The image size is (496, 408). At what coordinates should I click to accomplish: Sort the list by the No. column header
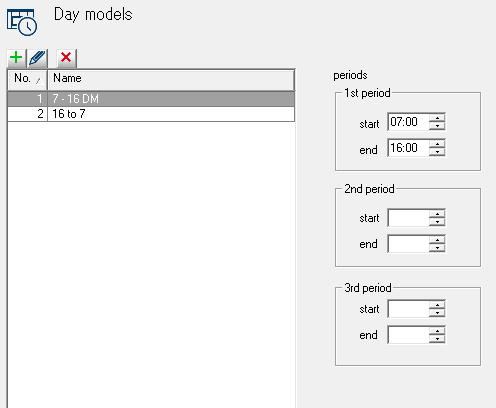pyautogui.click(x=28, y=79)
